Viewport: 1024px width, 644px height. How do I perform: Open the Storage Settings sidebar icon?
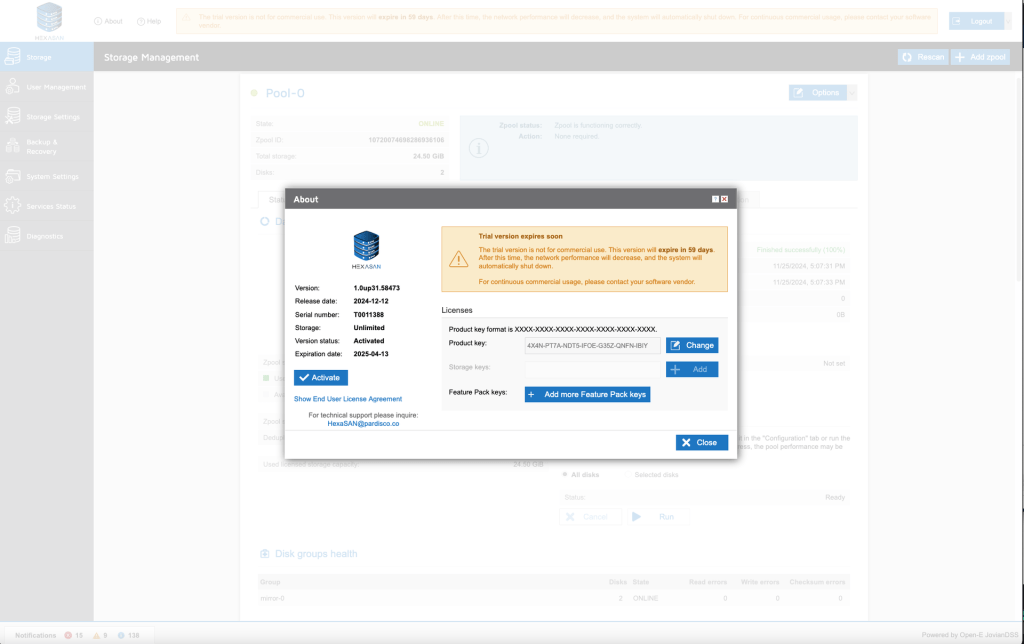[x=14, y=117]
